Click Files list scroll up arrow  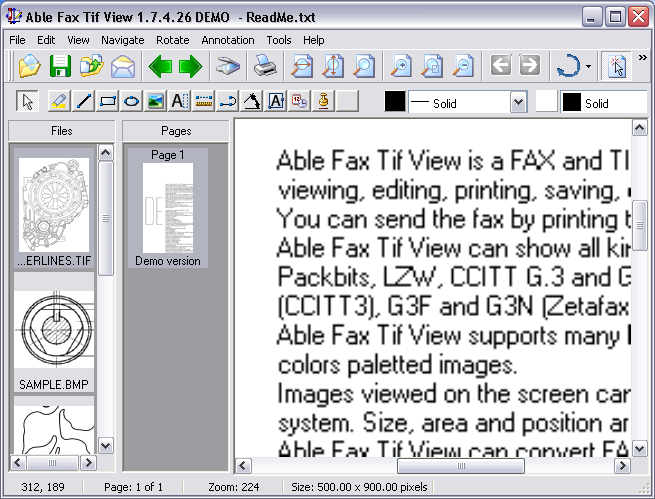[x=106, y=153]
